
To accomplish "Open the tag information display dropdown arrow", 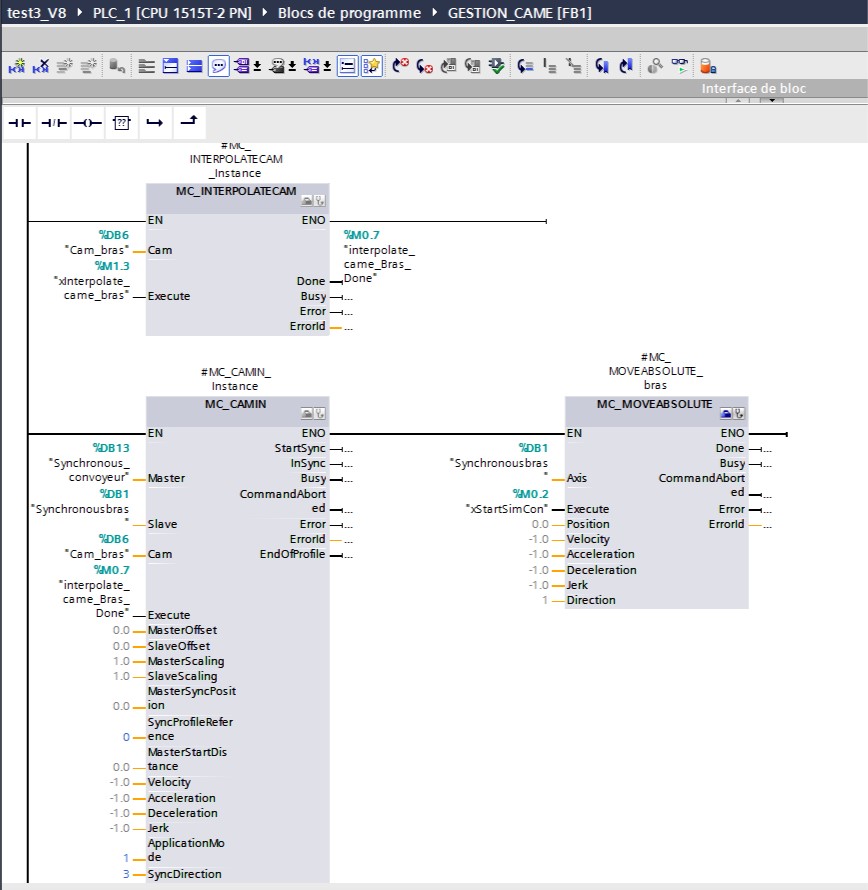I will (292, 67).
